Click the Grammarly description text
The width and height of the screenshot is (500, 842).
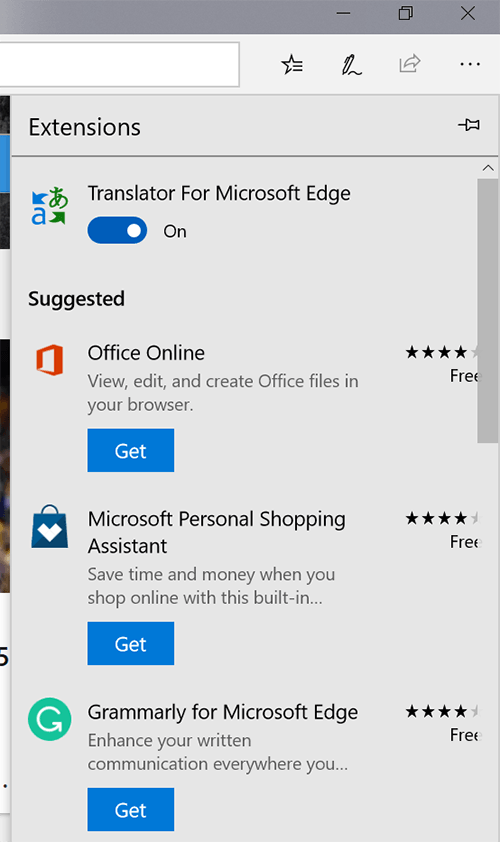pos(218,752)
